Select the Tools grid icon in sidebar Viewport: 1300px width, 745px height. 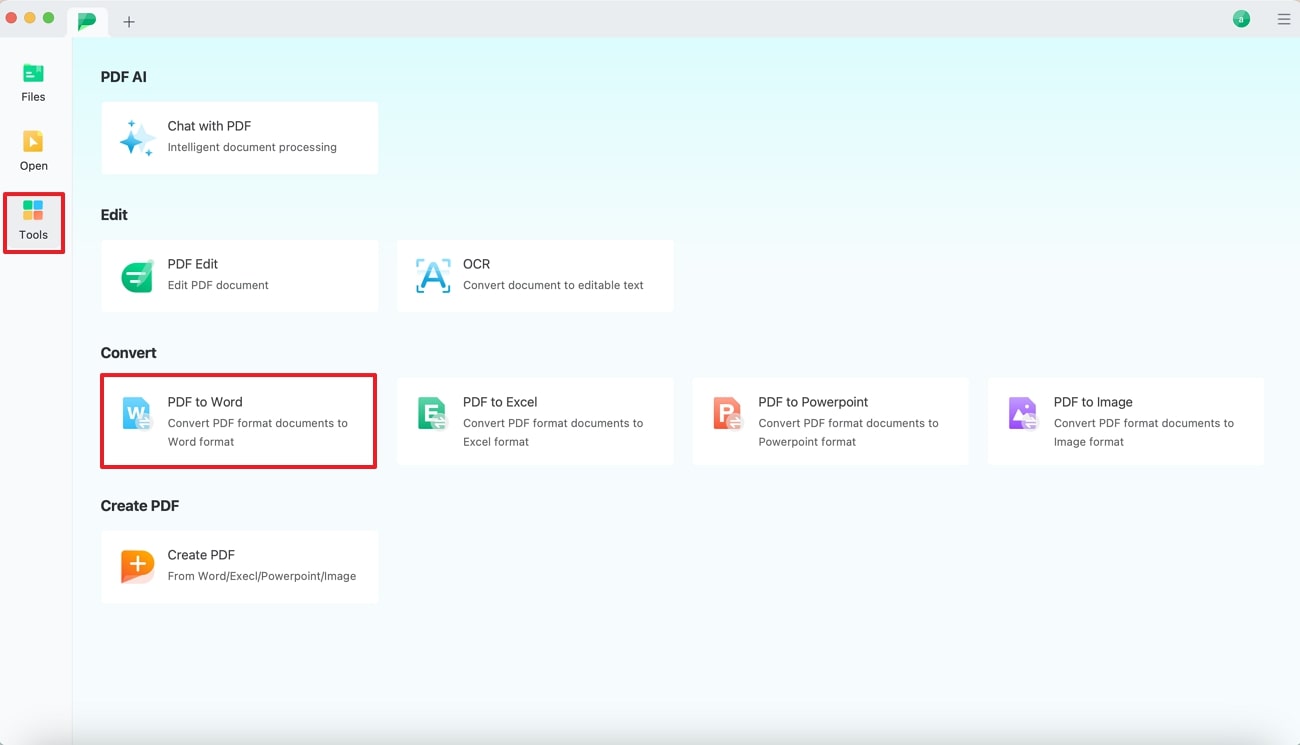tap(33, 210)
